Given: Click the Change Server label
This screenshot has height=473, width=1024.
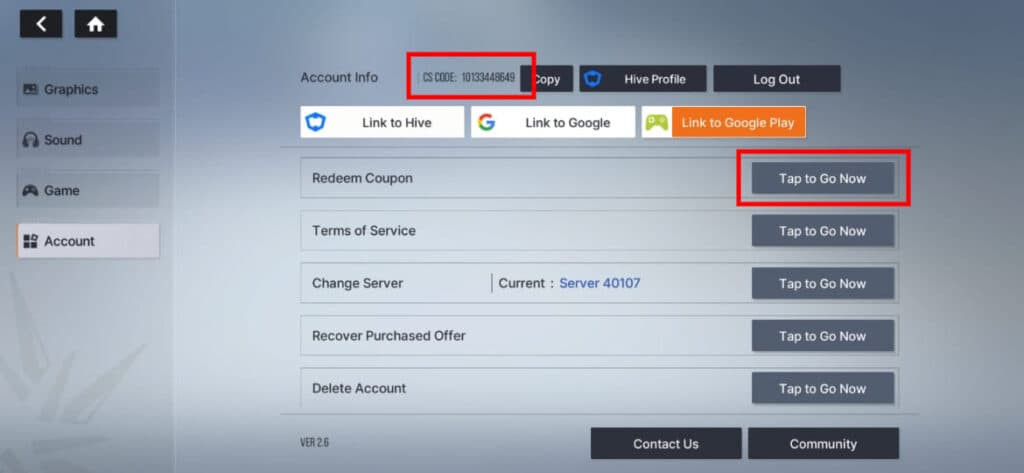Looking at the screenshot, I should (357, 284).
